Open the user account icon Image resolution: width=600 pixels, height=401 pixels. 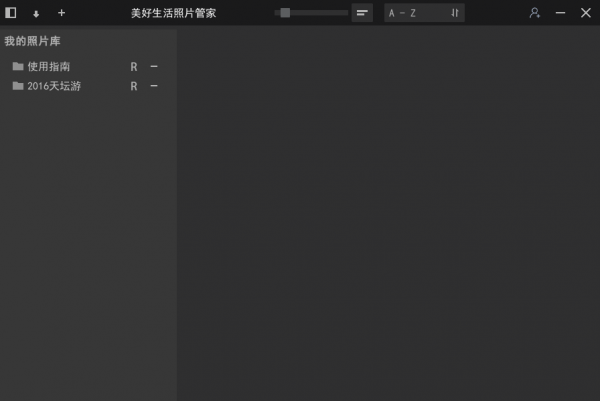[535, 13]
